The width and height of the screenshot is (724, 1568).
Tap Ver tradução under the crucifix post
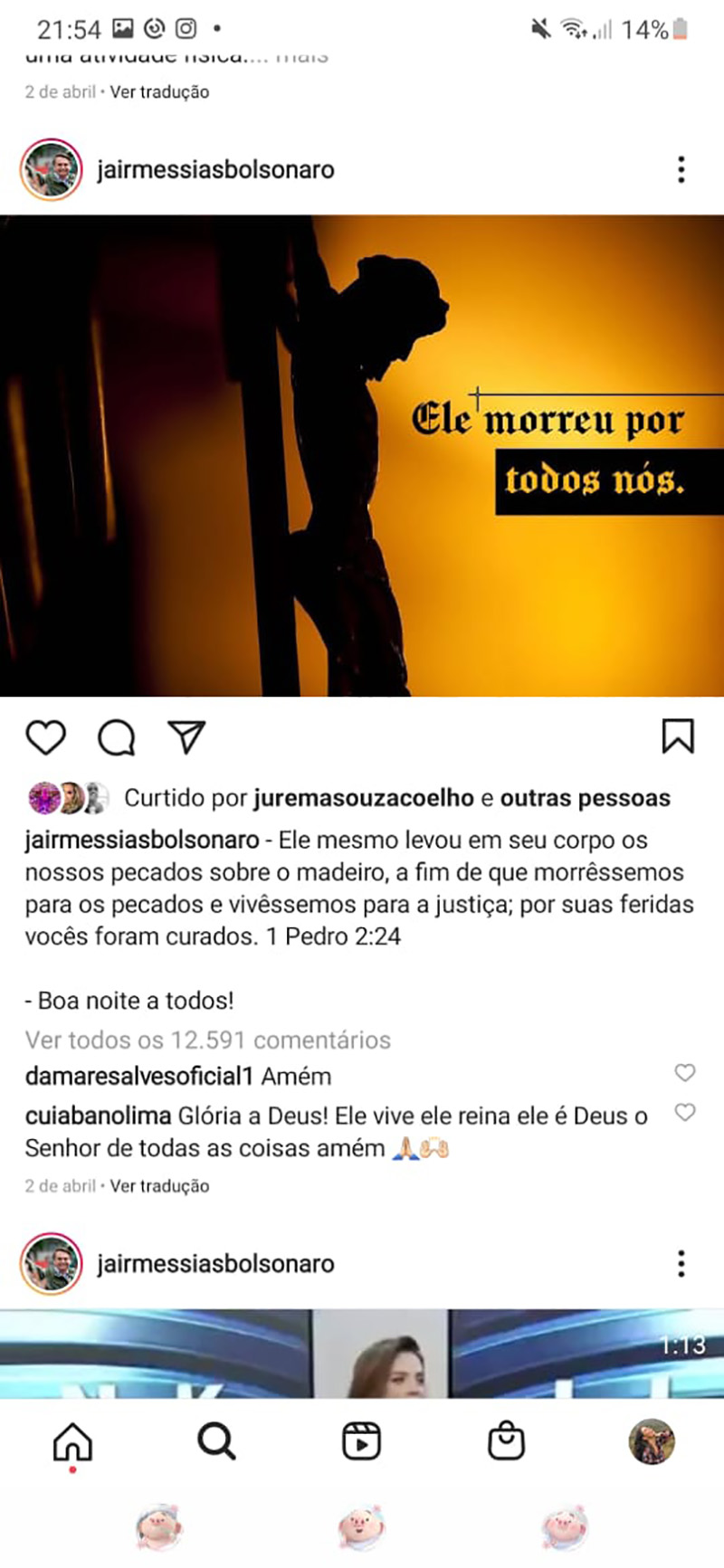159,1185
